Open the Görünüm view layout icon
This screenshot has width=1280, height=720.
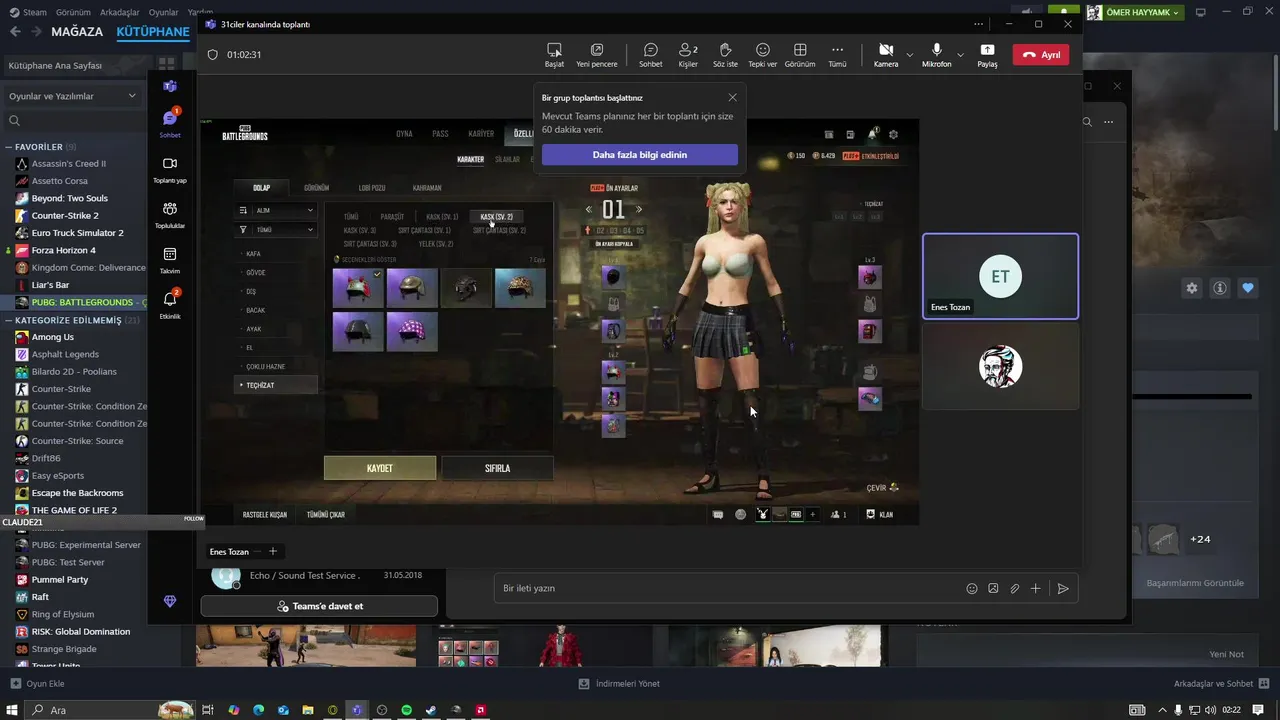click(x=800, y=55)
